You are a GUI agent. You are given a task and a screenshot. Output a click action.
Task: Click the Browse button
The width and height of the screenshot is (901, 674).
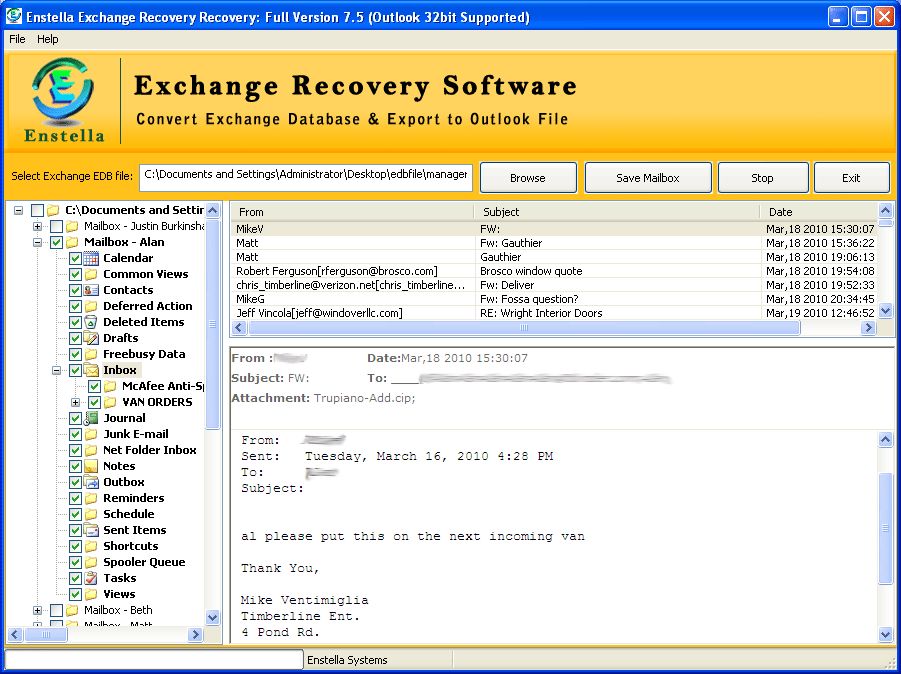528,178
